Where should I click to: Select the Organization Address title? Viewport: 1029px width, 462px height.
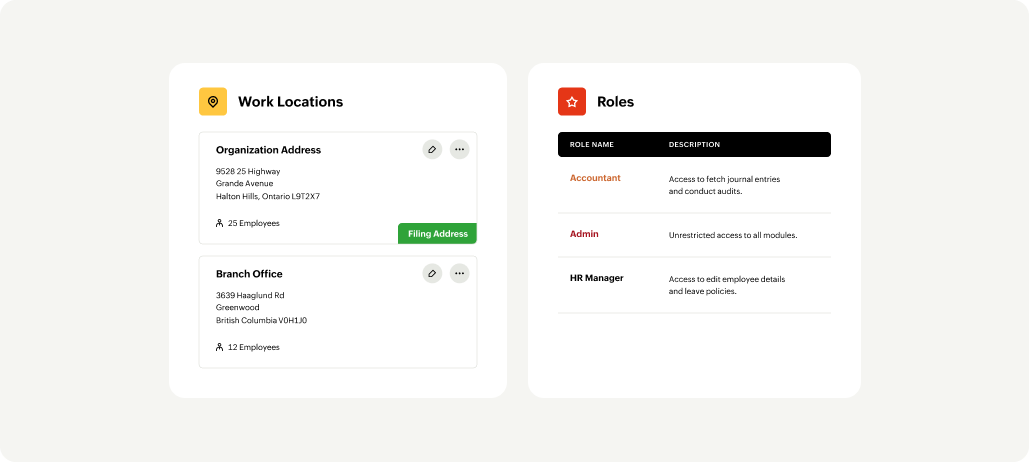point(268,150)
